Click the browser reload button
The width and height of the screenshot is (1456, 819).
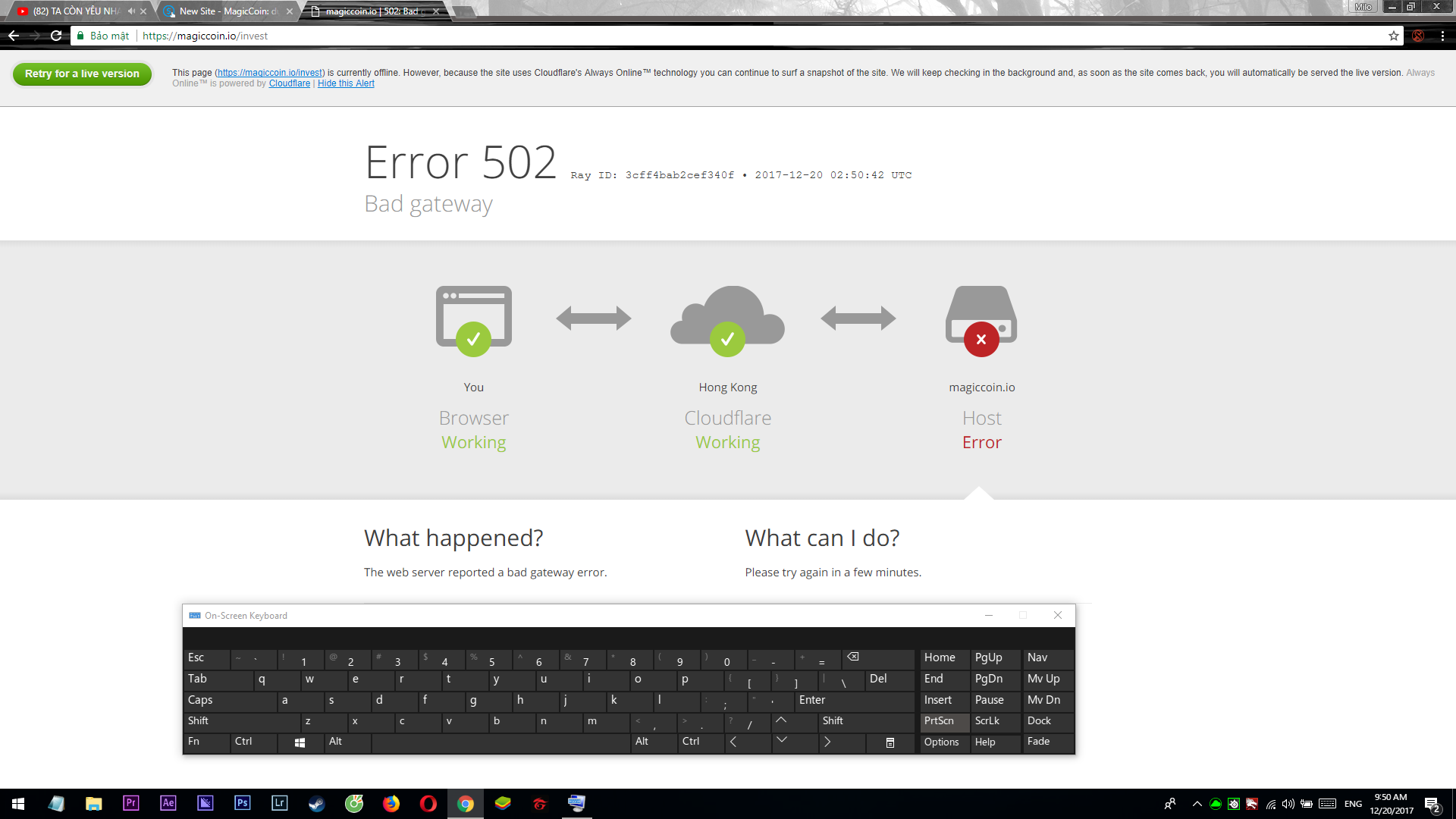click(56, 36)
